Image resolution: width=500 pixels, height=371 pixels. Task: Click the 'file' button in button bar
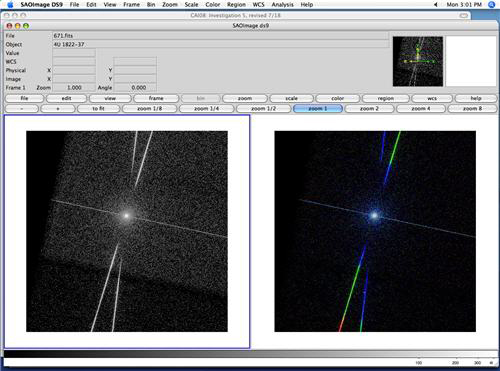click(x=24, y=98)
